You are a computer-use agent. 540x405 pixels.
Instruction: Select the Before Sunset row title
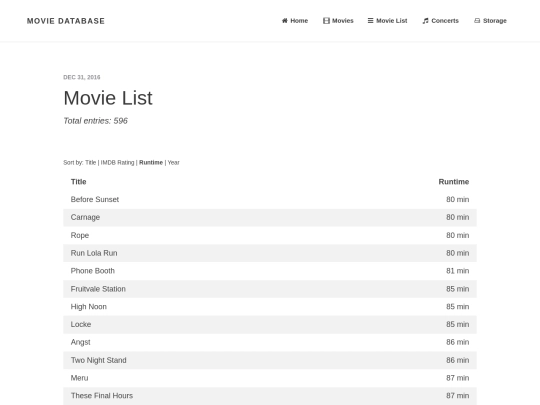click(95, 199)
